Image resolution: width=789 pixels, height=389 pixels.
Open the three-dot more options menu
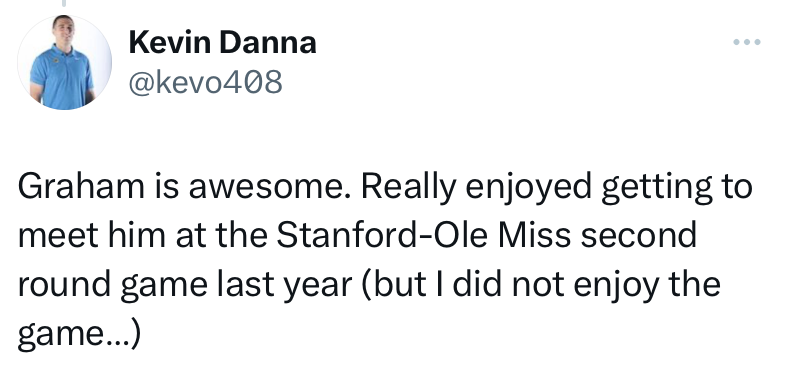point(747,42)
